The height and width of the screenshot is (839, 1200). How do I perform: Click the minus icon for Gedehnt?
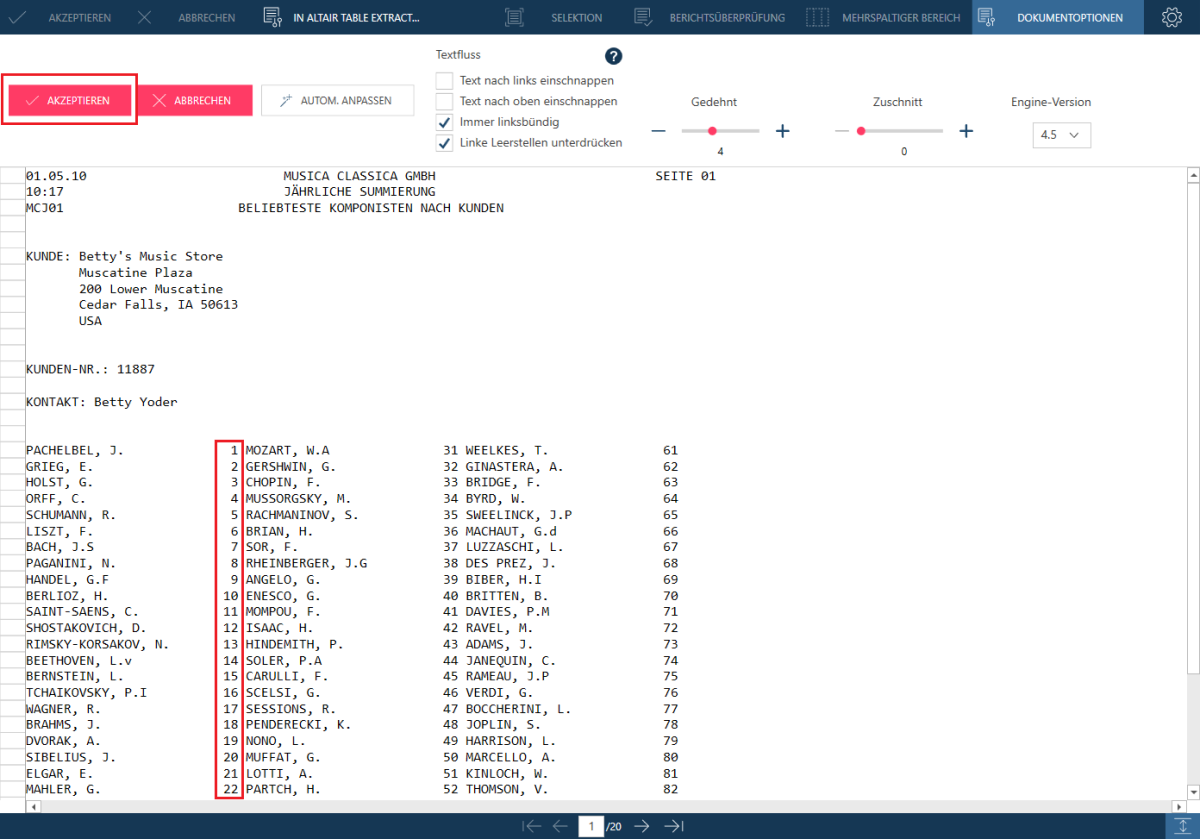coord(658,131)
